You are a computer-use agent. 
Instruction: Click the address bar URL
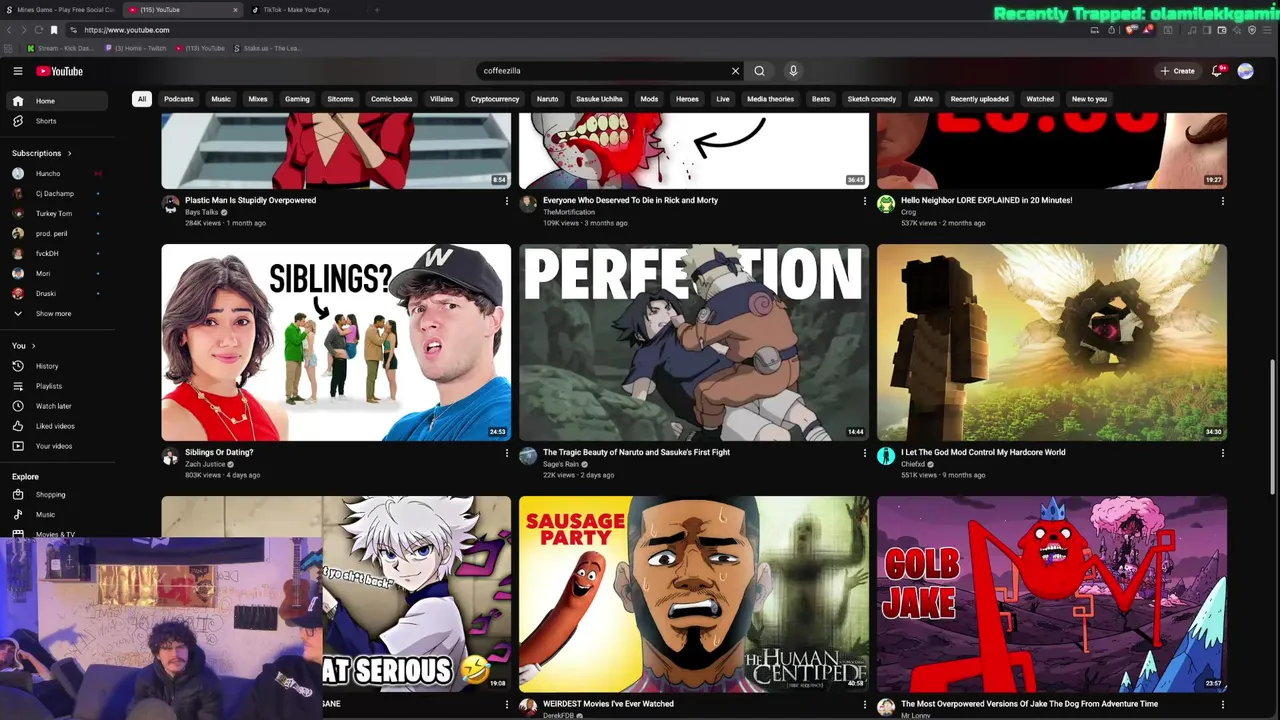pyautogui.click(x=127, y=30)
